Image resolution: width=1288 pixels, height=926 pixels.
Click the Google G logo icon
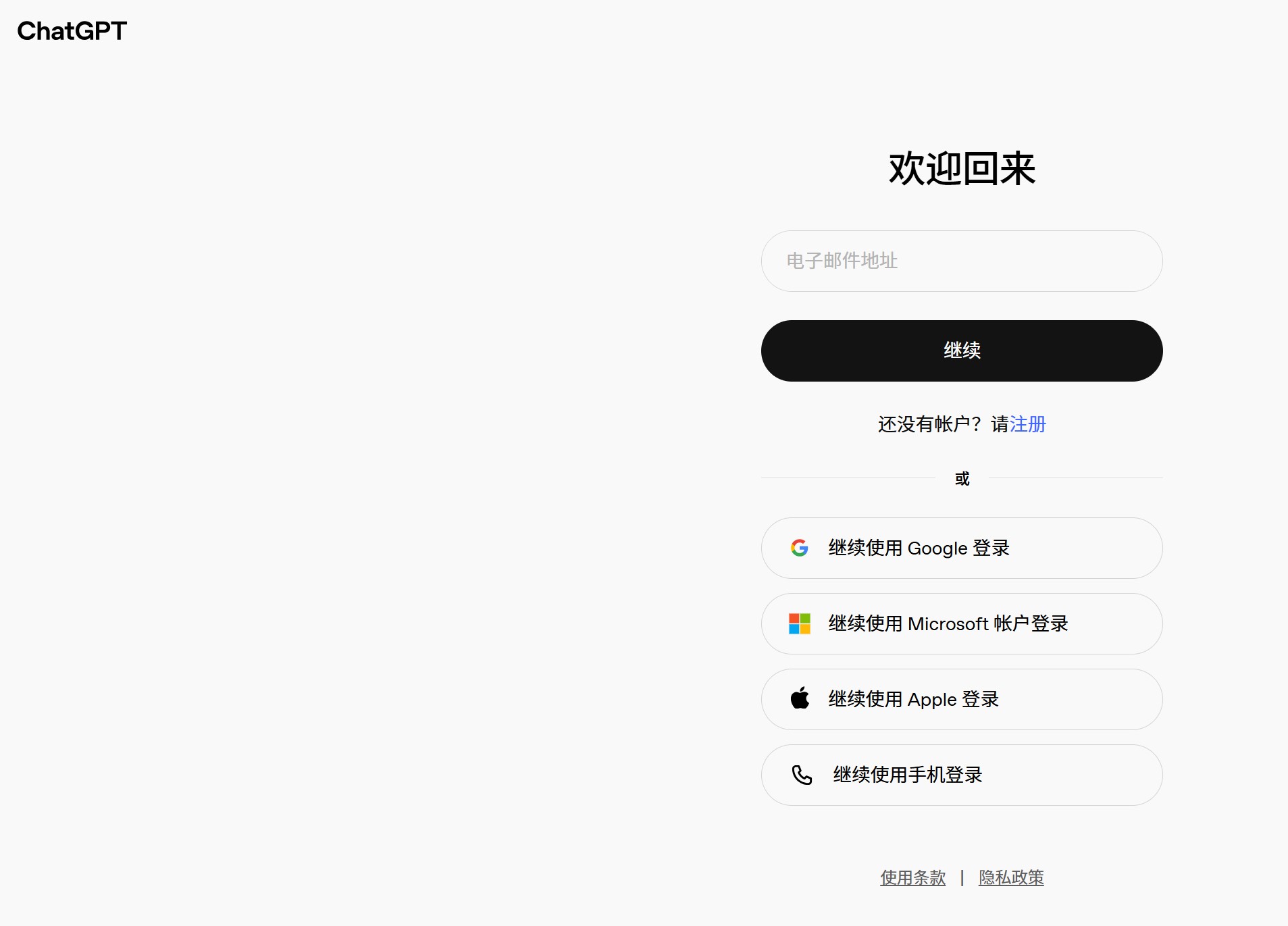click(800, 548)
